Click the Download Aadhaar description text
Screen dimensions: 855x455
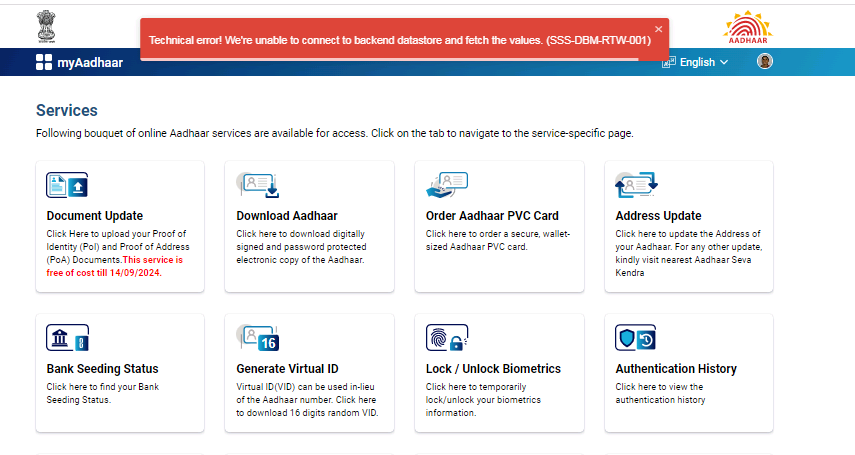coord(301,247)
